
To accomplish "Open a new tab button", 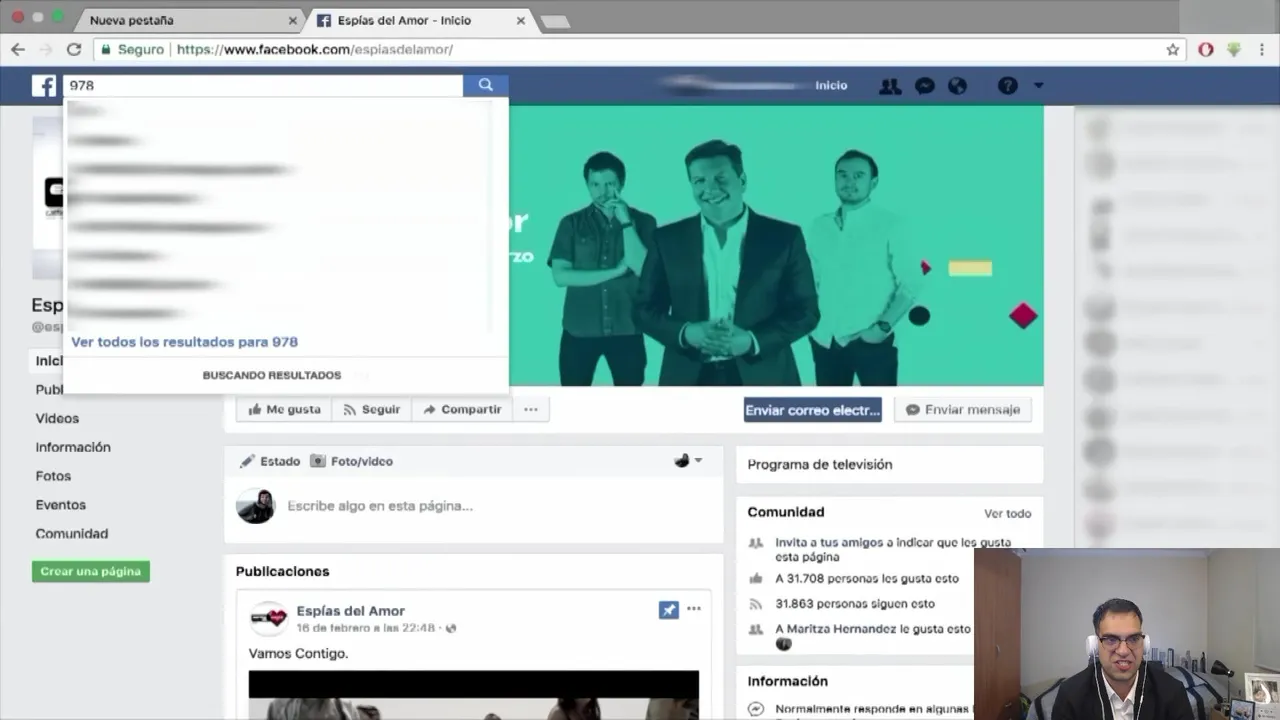I will [x=554, y=21].
